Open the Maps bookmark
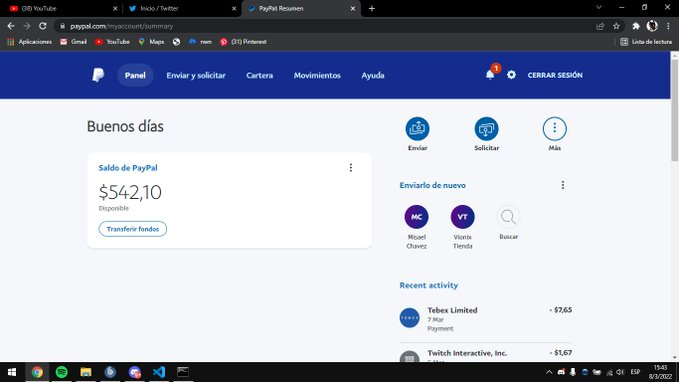The image size is (679, 382). pyautogui.click(x=151, y=42)
